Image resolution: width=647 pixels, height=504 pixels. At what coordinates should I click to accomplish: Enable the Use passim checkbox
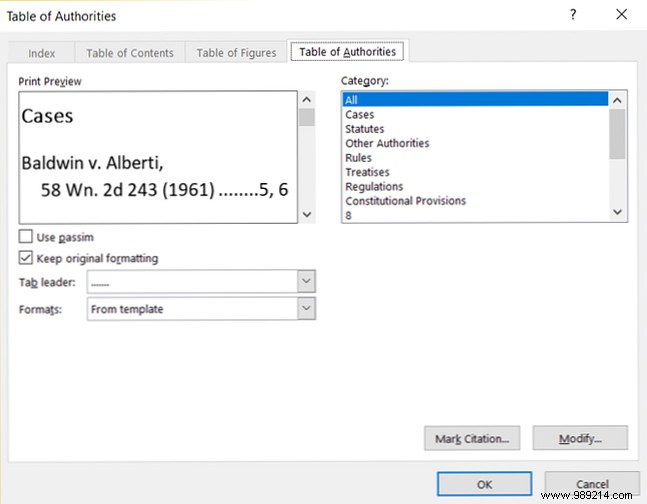point(26,237)
